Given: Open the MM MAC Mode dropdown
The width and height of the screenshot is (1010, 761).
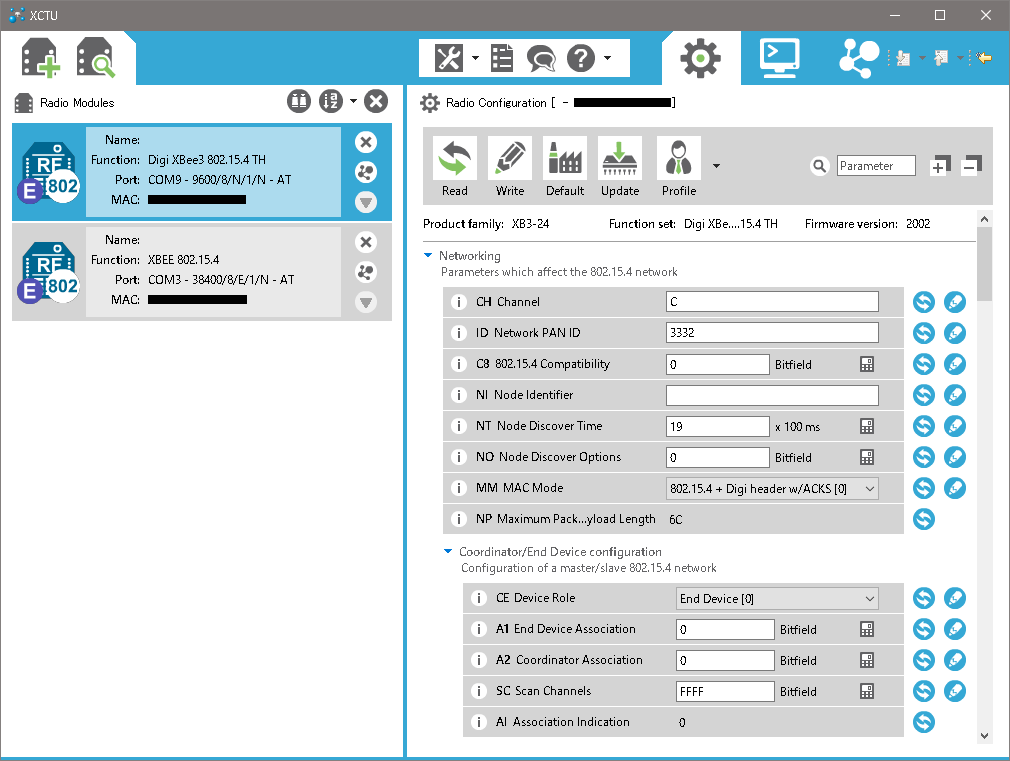Looking at the screenshot, I should [772, 488].
